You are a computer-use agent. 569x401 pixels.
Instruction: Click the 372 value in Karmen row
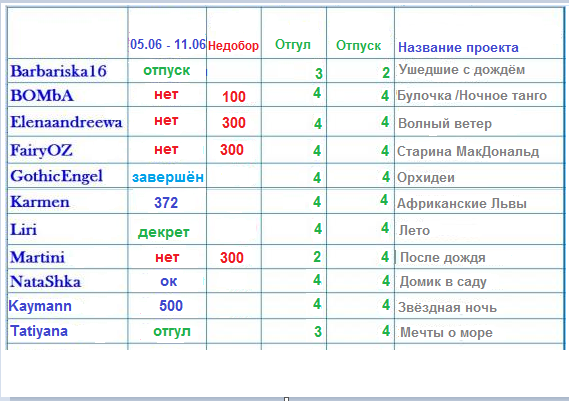point(166,202)
